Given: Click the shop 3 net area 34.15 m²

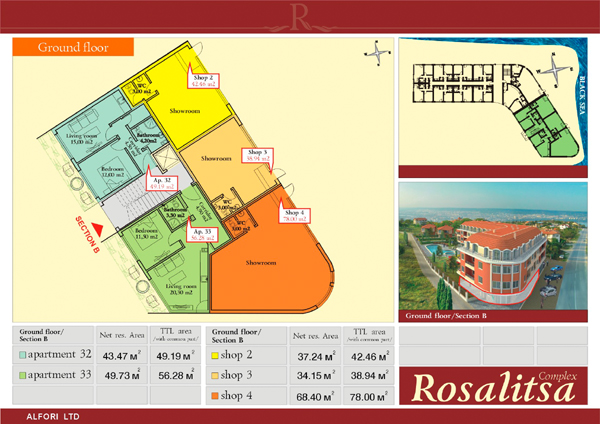Looking at the screenshot, I should click(316, 375).
